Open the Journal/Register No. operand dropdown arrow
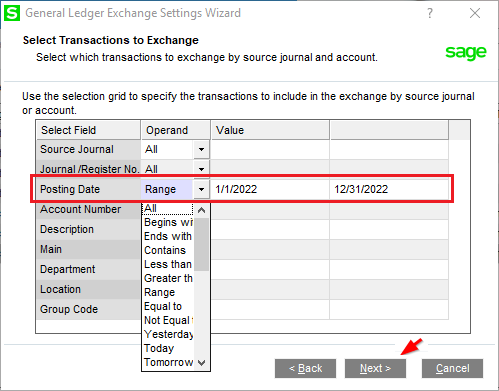The width and height of the screenshot is (499, 391). point(201,169)
